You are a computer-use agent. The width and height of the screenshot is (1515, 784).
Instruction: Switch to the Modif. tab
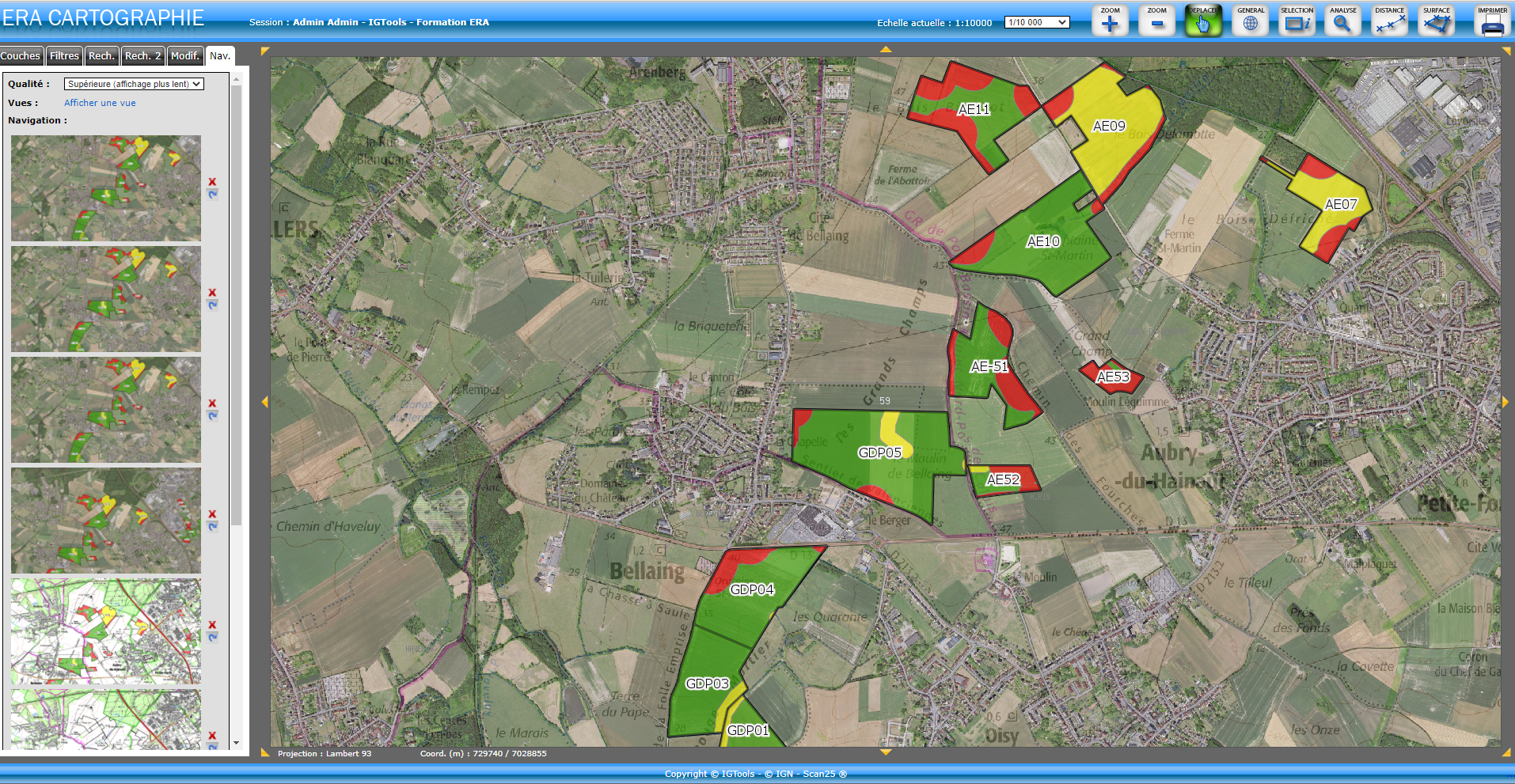pos(184,56)
